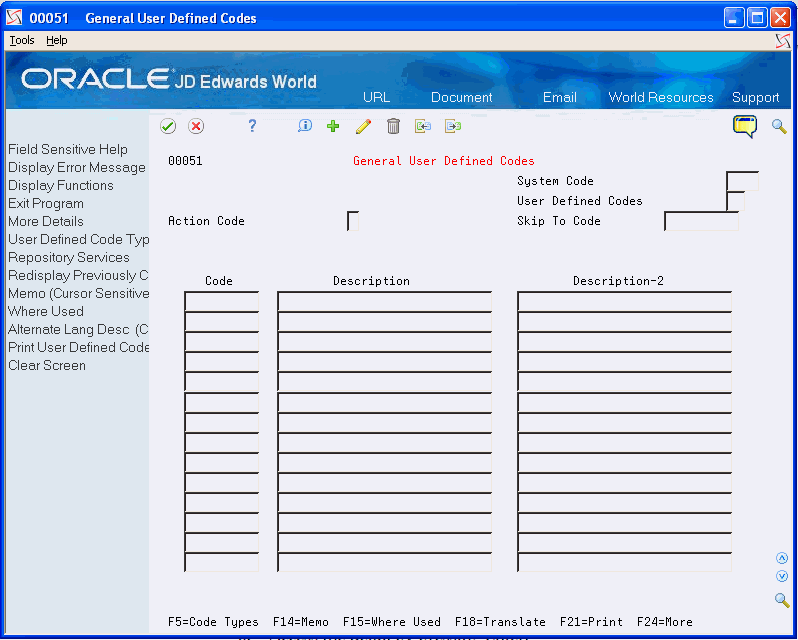The image size is (798, 640).
Task: Click the red X cancel icon
Action: point(196,126)
